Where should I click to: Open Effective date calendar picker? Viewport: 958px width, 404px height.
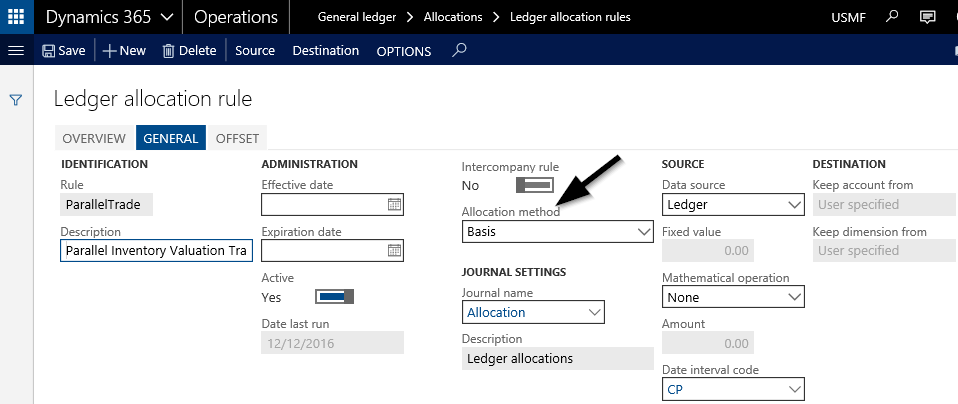tap(394, 205)
